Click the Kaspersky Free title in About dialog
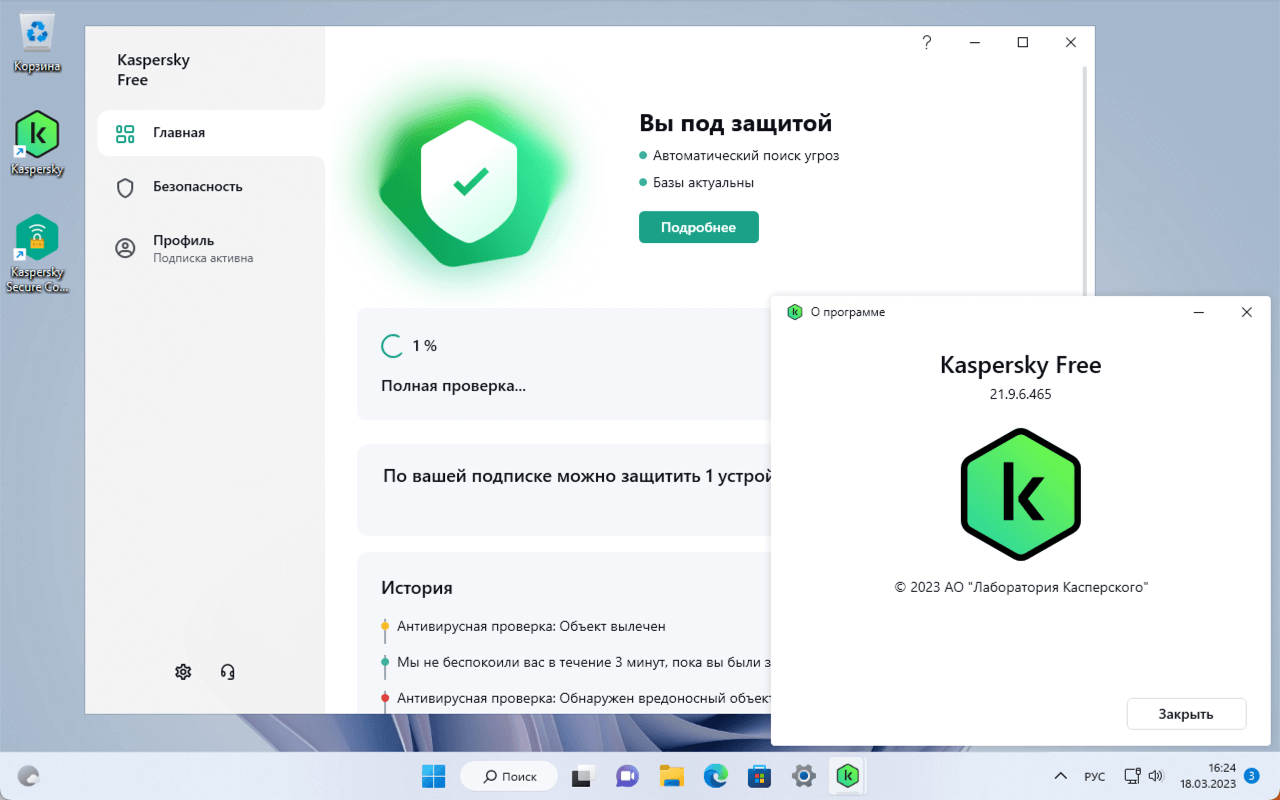 1021,365
